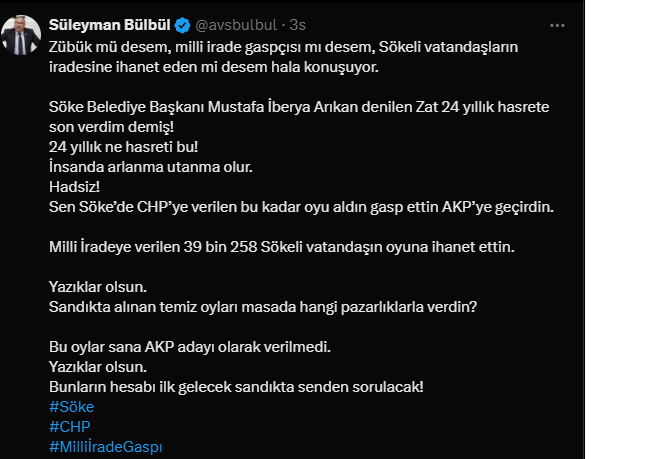Screen dimensions: 650x459
Task: Click the word "Hadsiz!"
Action: coord(74,187)
